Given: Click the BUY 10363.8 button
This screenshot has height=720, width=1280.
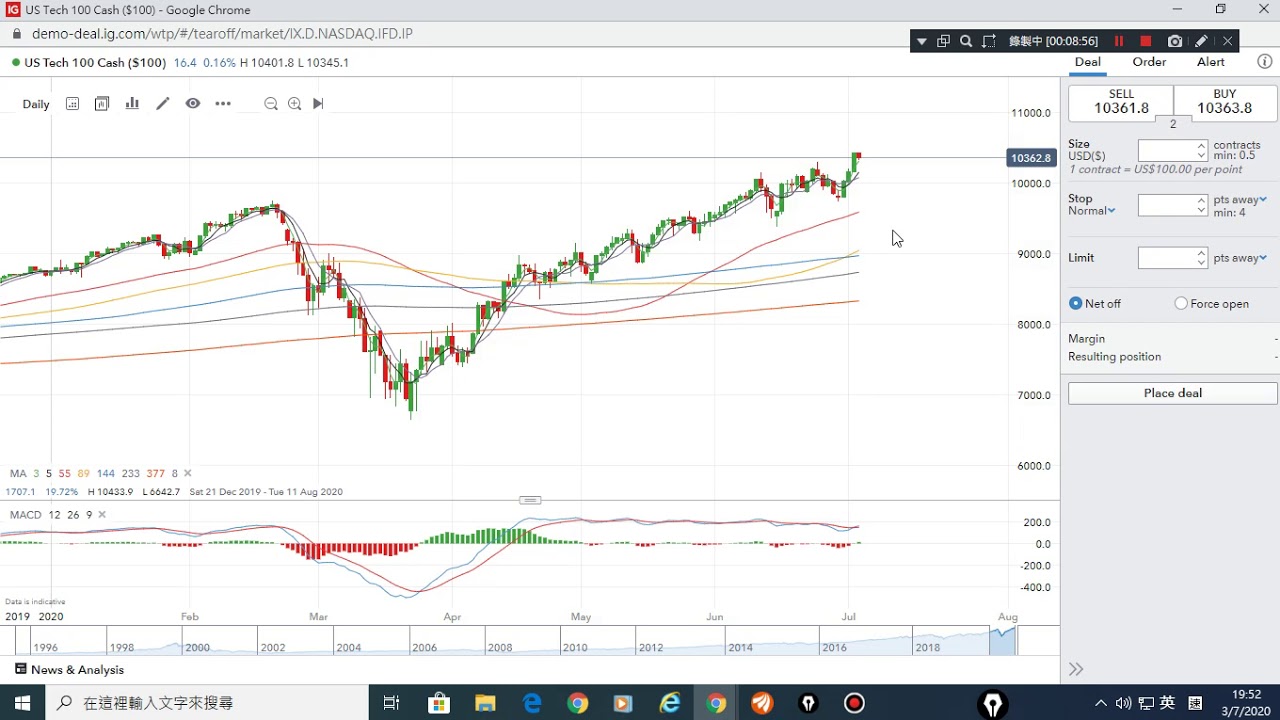Looking at the screenshot, I should pos(1225,102).
